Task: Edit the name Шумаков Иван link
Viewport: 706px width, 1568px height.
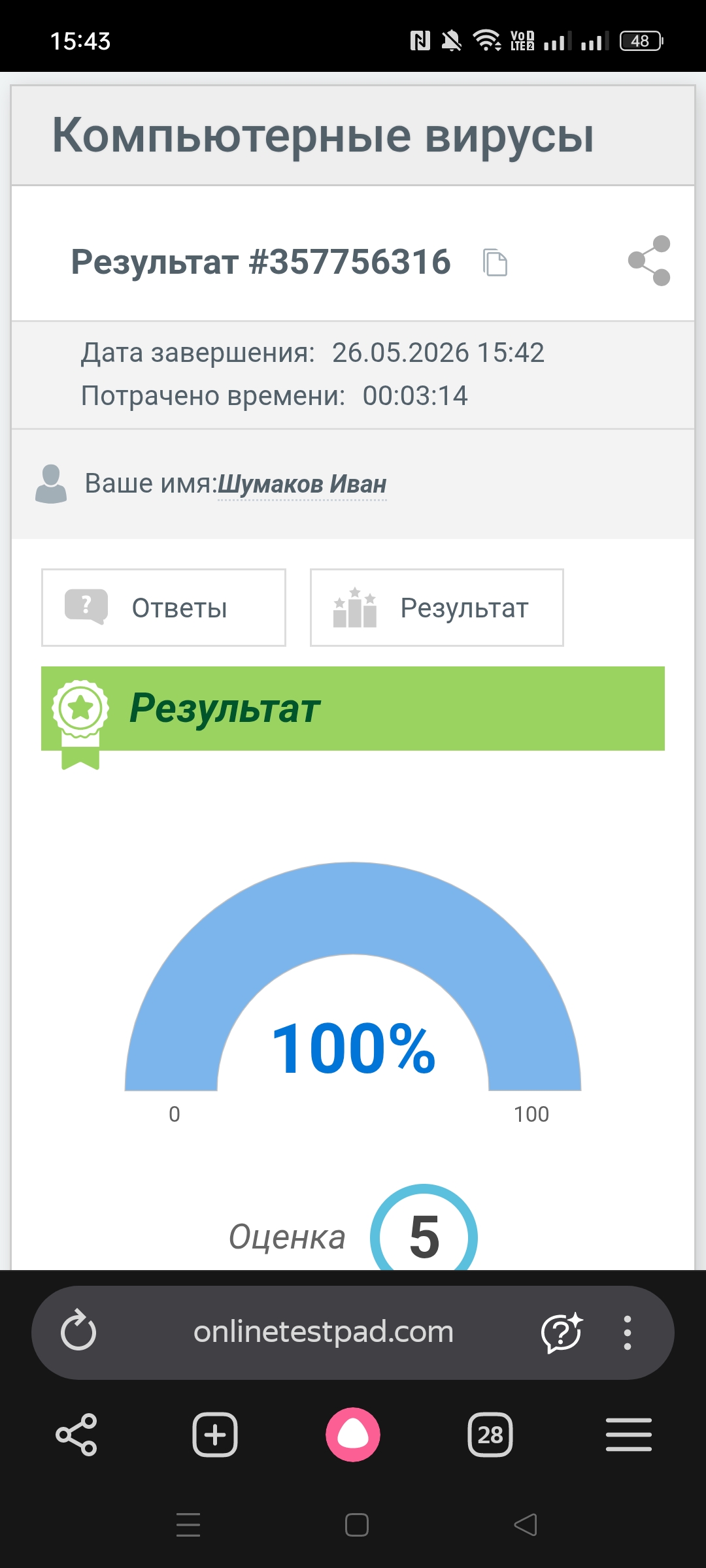Action: (x=302, y=484)
